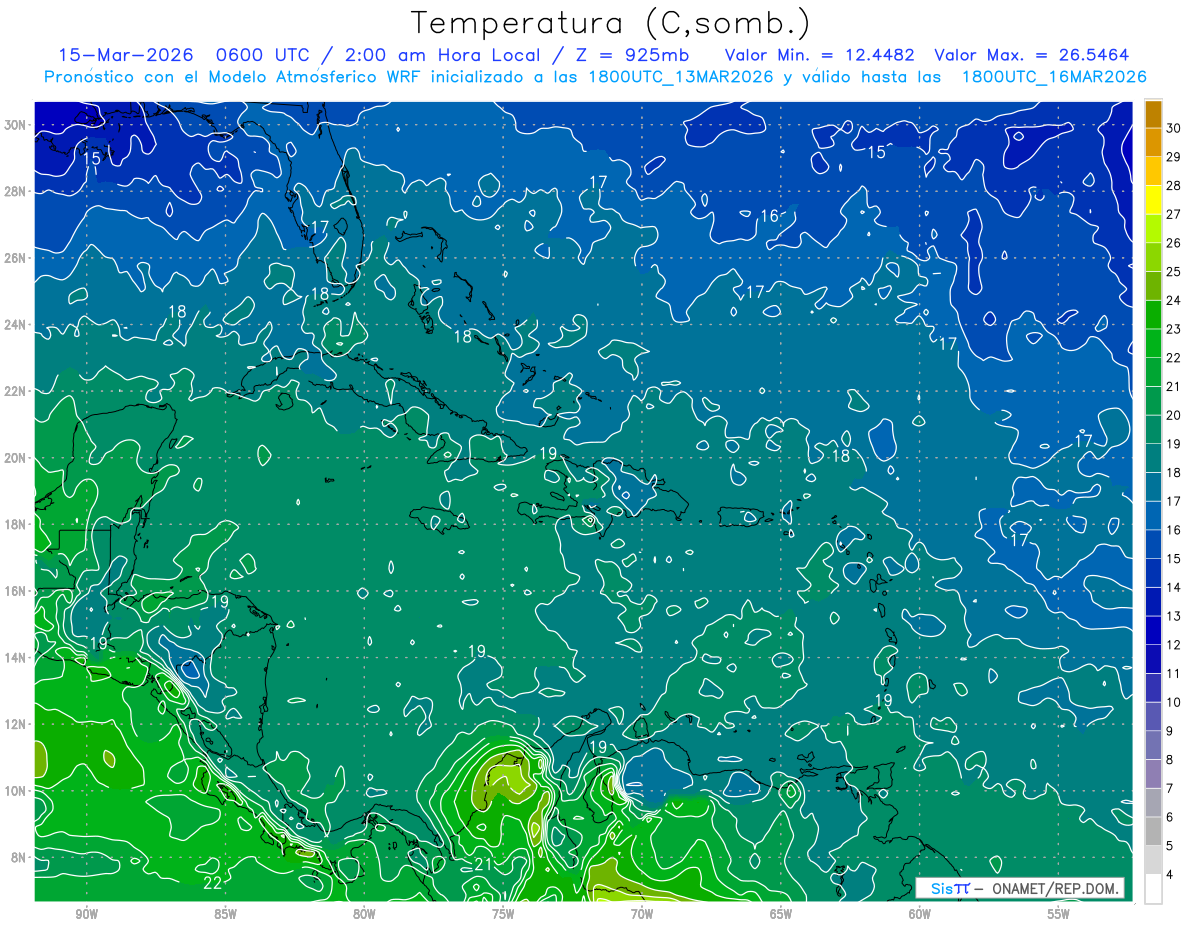Click legend value '30' on the color scale
Image resolution: width=1200 pixels, height=927 pixels.
[1174, 127]
